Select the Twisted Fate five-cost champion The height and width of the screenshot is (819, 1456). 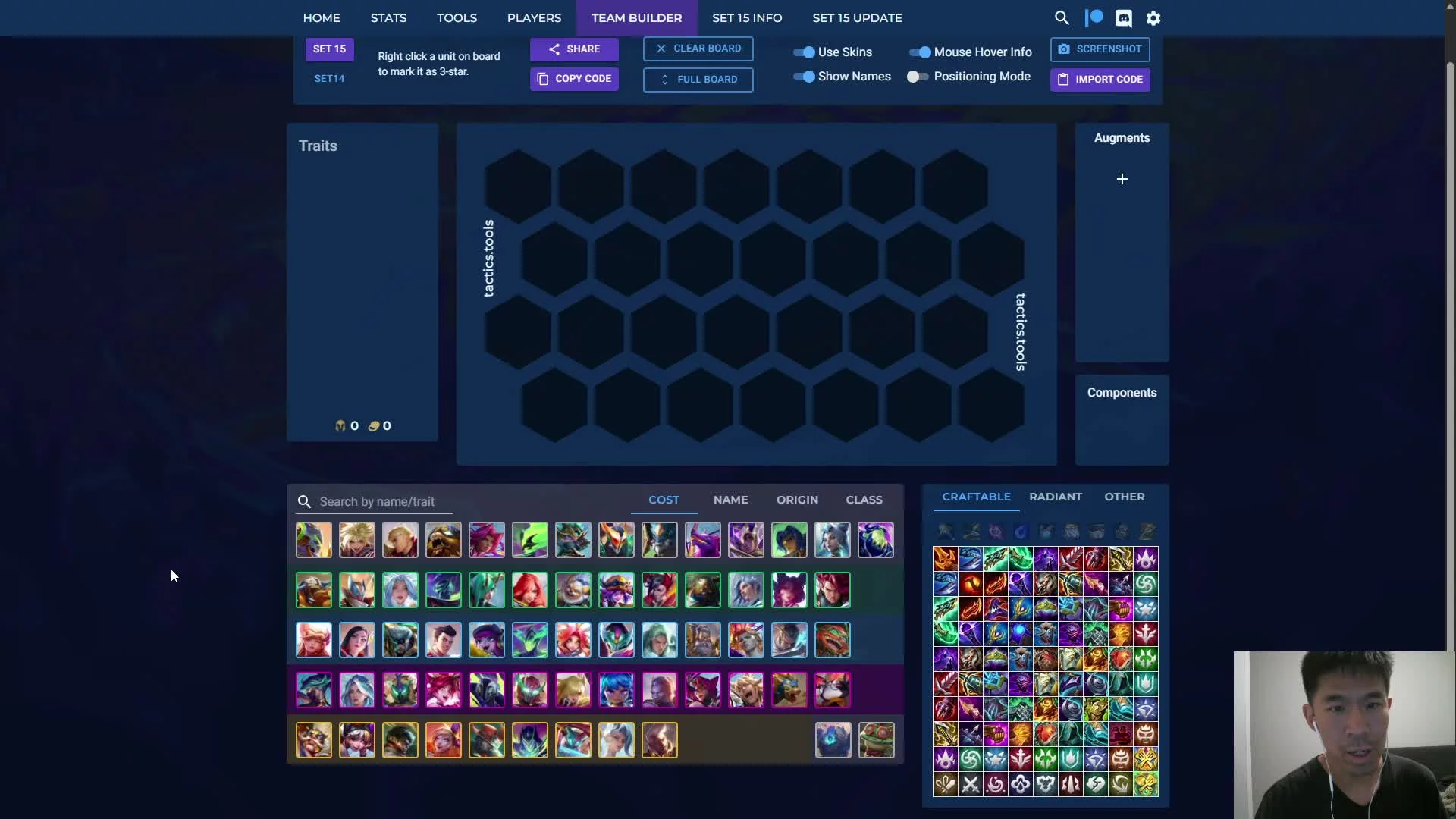487,740
